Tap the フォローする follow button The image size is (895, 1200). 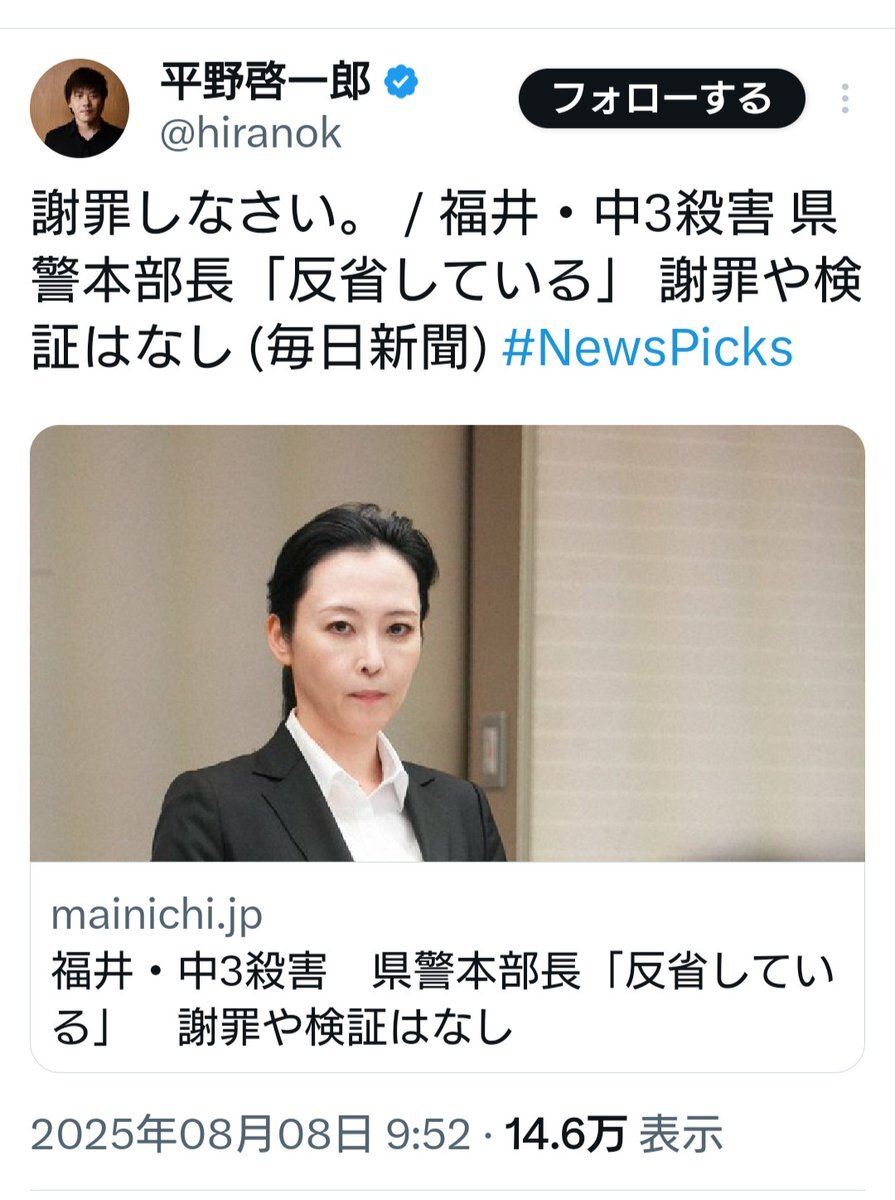[x=662, y=98]
